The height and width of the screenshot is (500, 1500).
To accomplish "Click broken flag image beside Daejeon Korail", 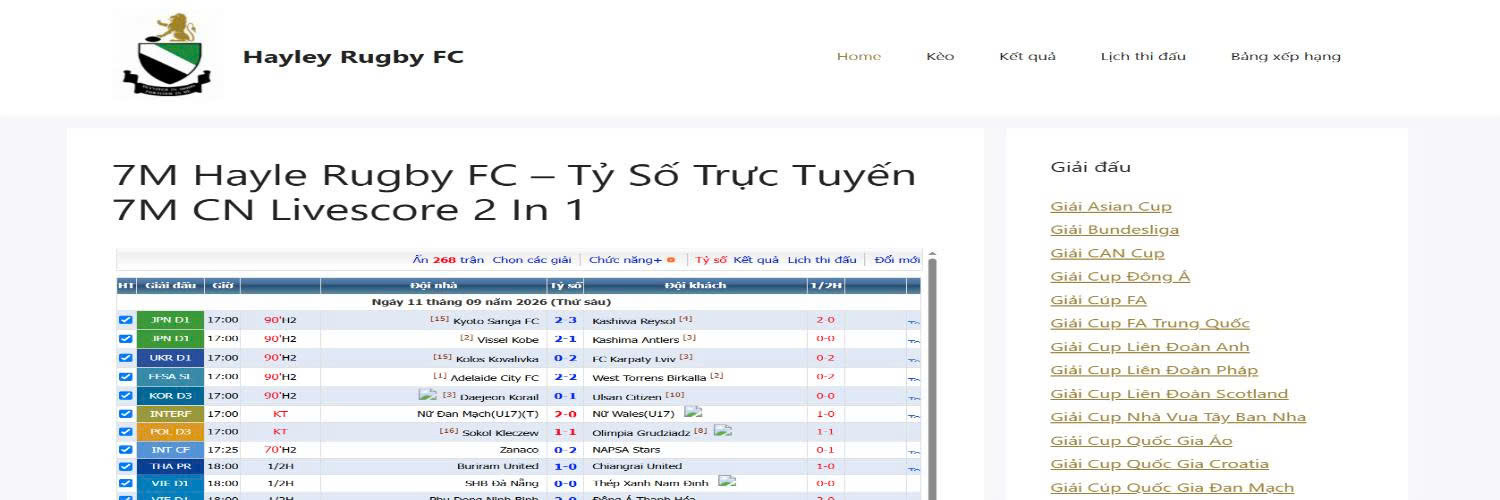I will 427,395.
